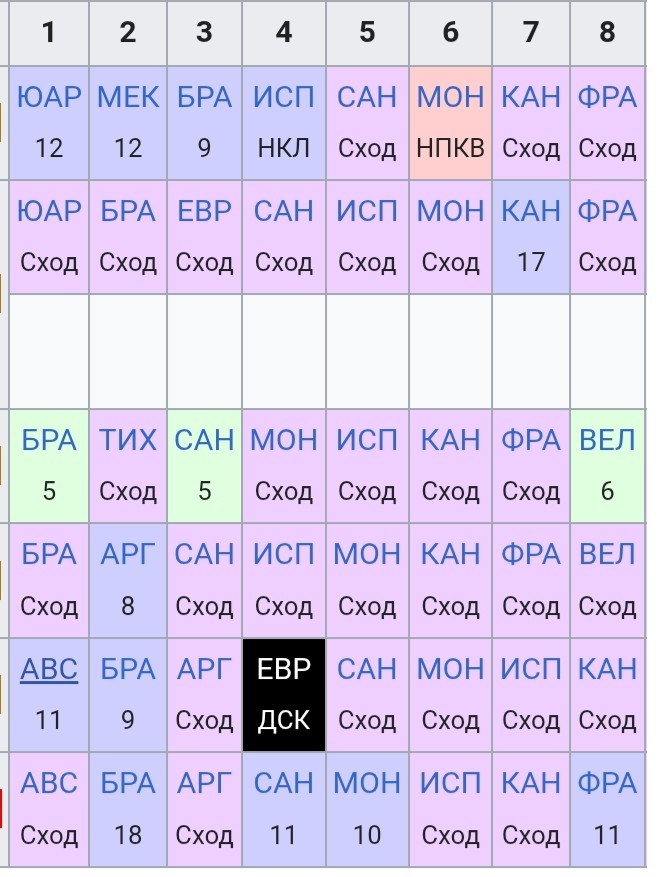This screenshot has height=877, width=669.
Task: Open the ТИХ race link
Action: [128, 440]
